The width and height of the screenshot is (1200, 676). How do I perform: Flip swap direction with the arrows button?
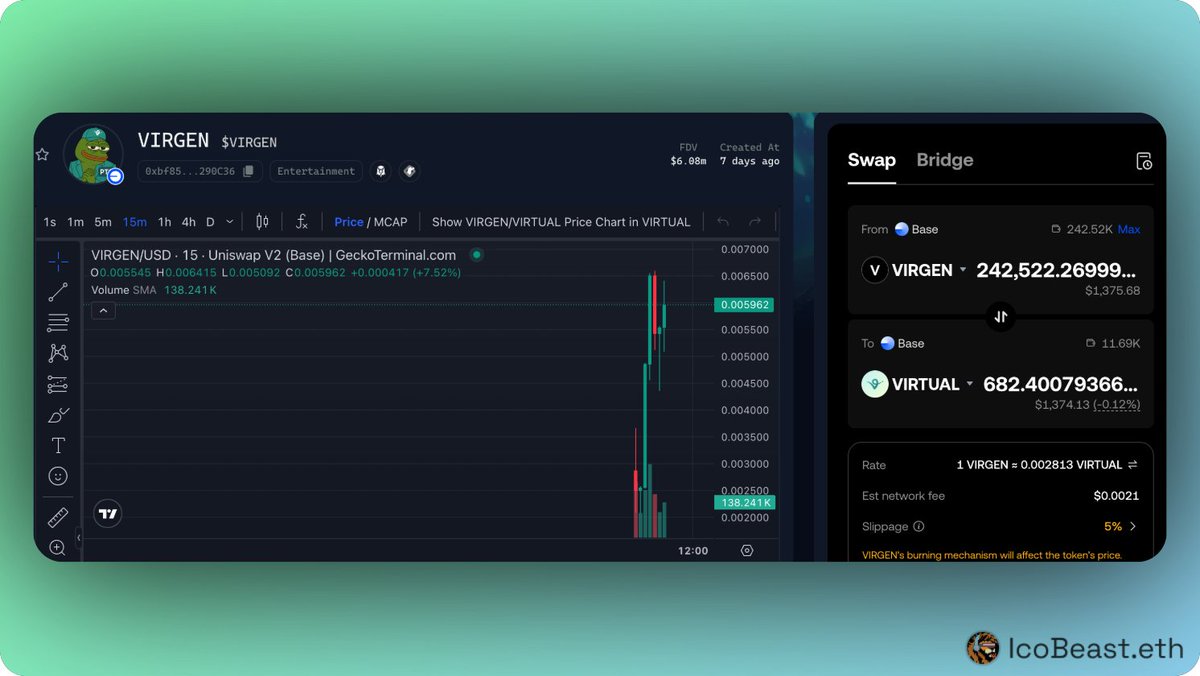(x=1001, y=317)
